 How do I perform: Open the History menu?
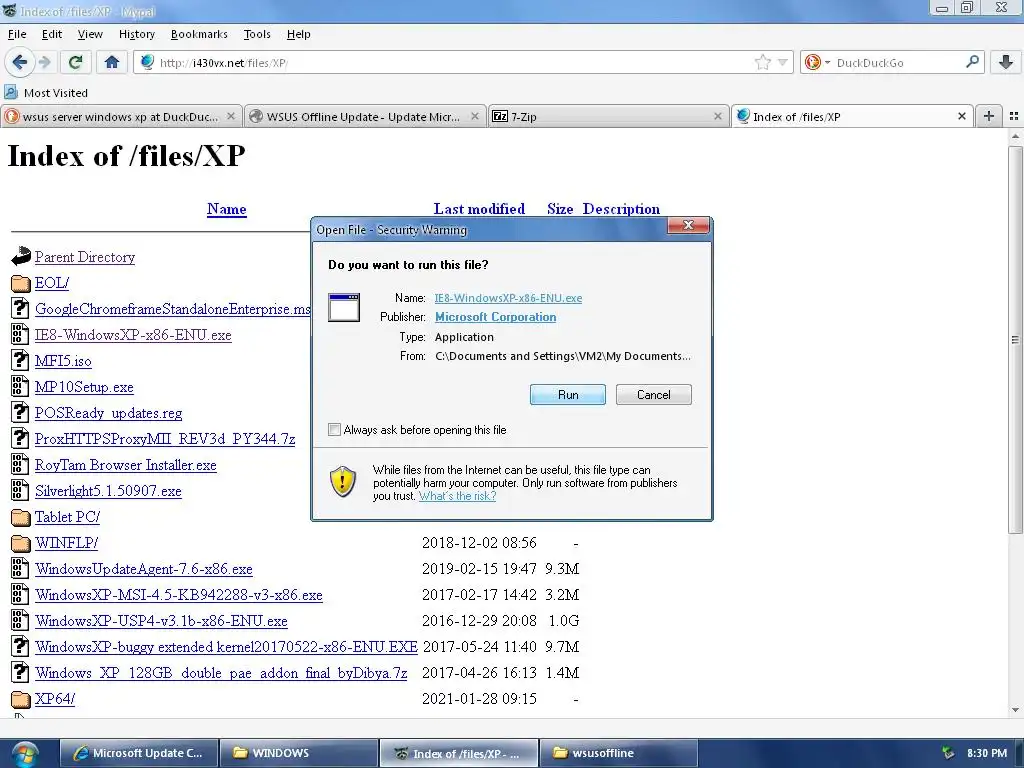(x=136, y=34)
